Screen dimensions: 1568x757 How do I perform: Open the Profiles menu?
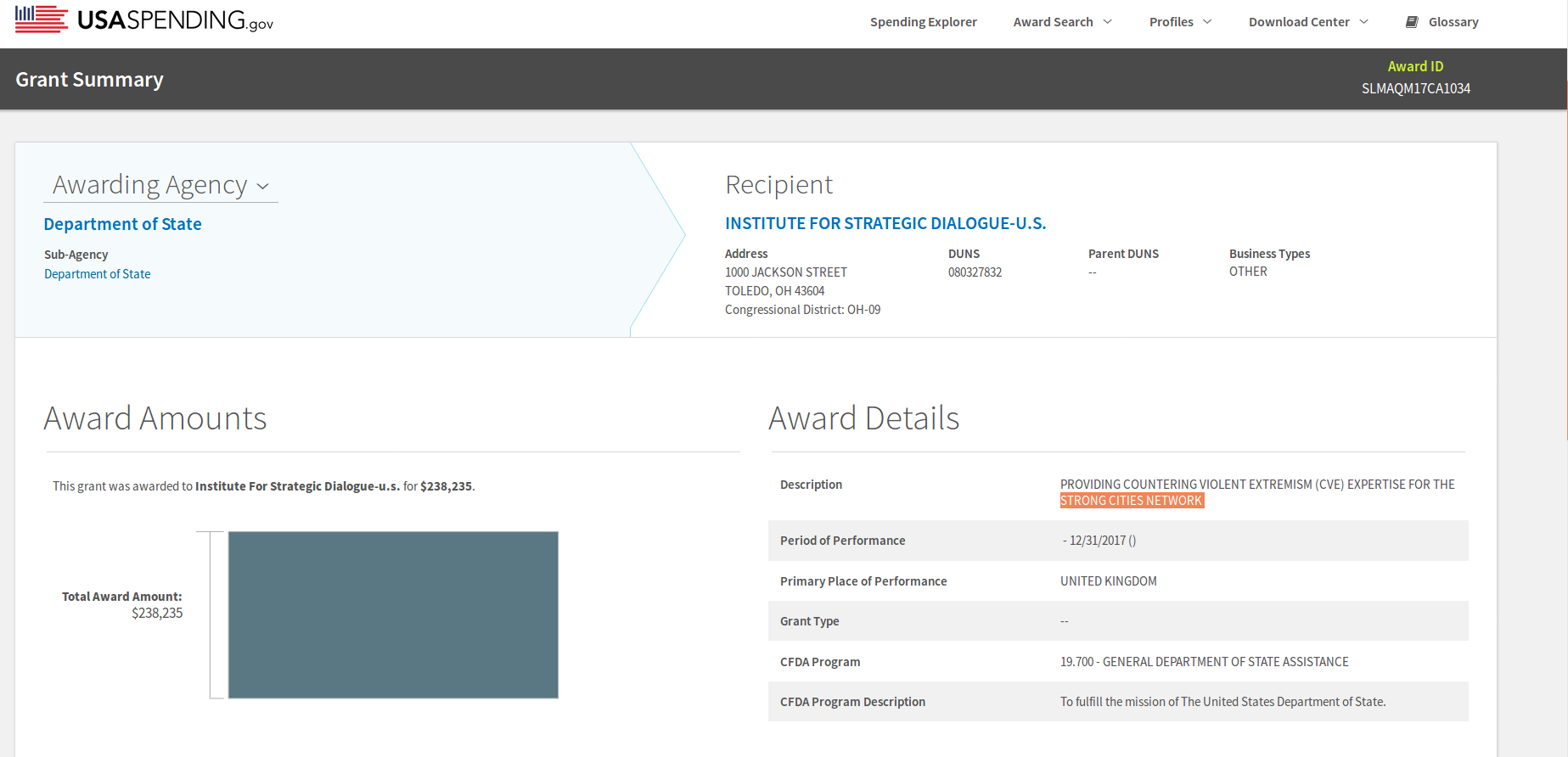click(1171, 22)
